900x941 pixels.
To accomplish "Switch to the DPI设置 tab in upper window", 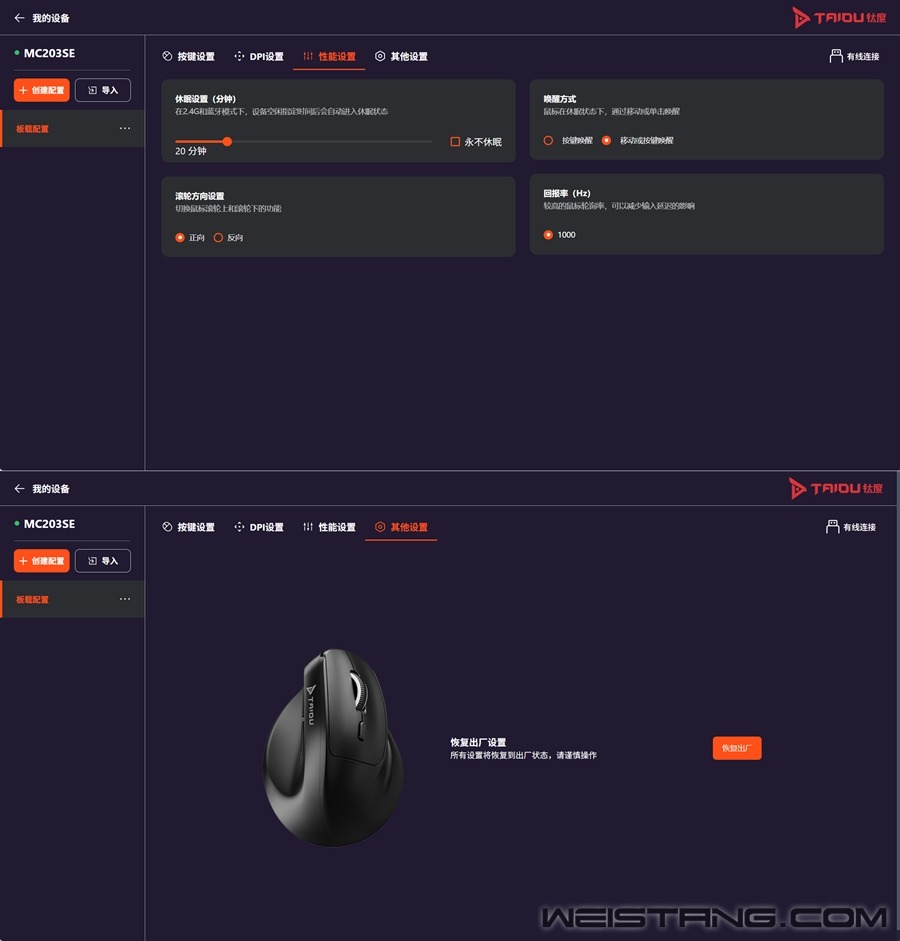I will [x=259, y=56].
